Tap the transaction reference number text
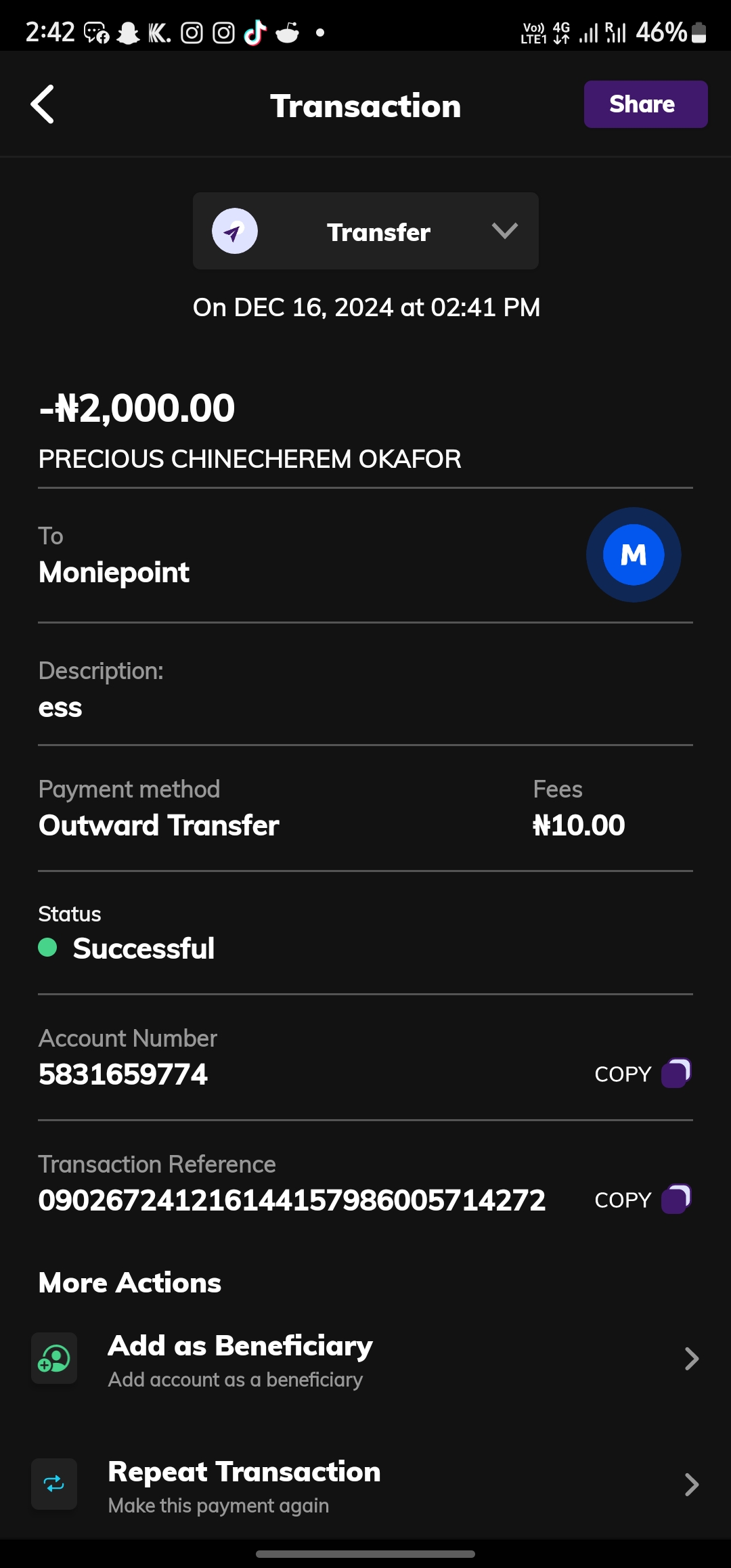Image resolution: width=731 pixels, height=1568 pixels. tap(292, 1200)
